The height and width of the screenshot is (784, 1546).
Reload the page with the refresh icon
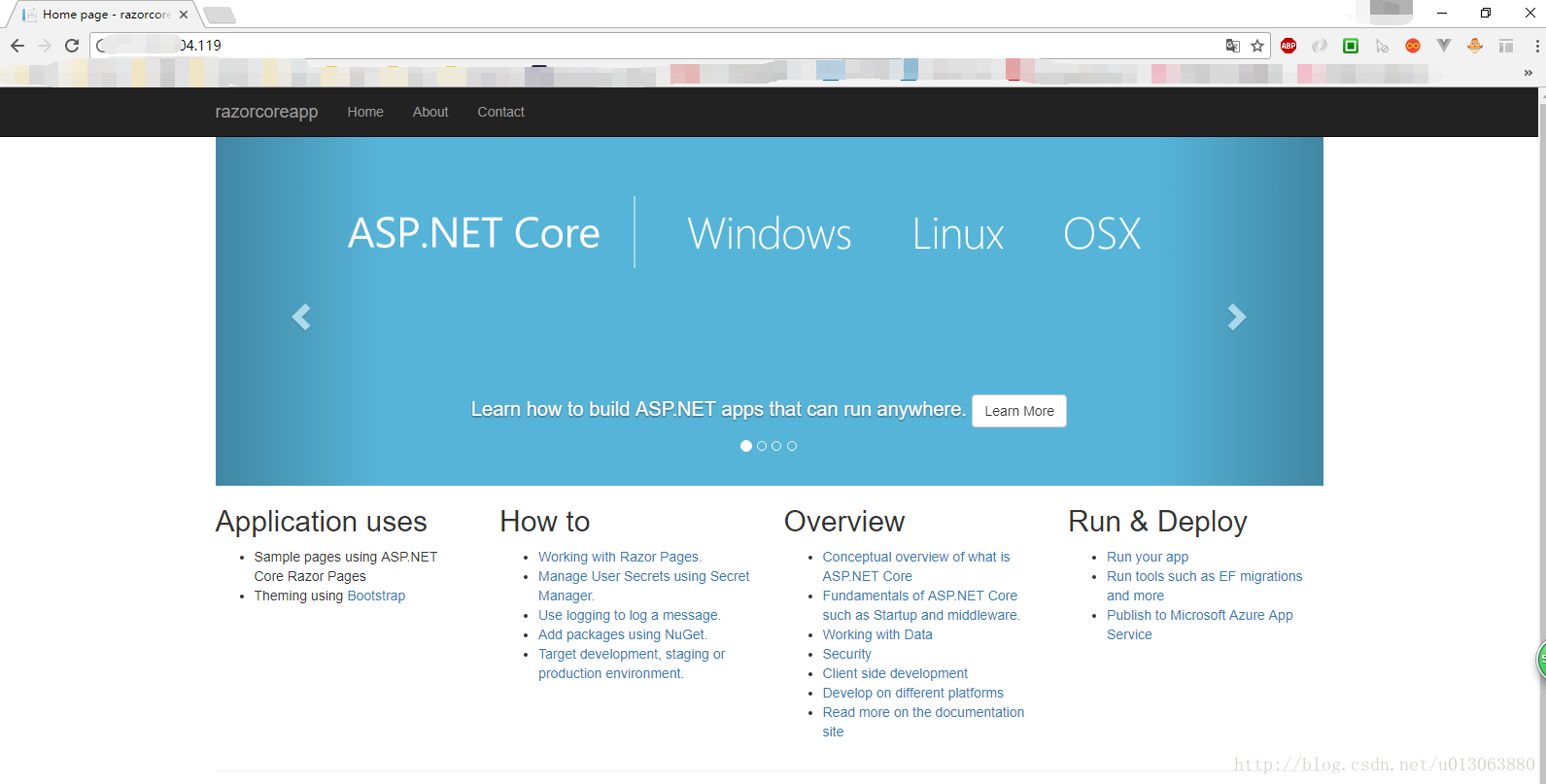72,46
